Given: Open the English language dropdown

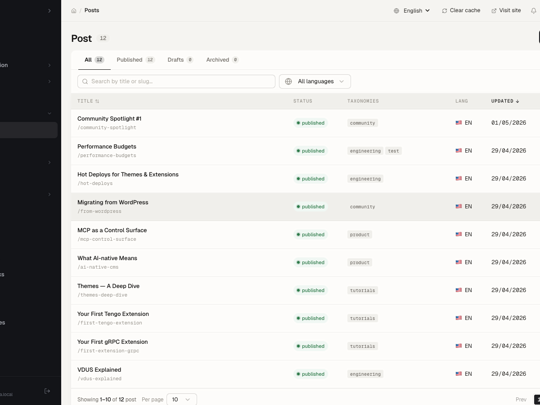Looking at the screenshot, I should [x=412, y=11].
